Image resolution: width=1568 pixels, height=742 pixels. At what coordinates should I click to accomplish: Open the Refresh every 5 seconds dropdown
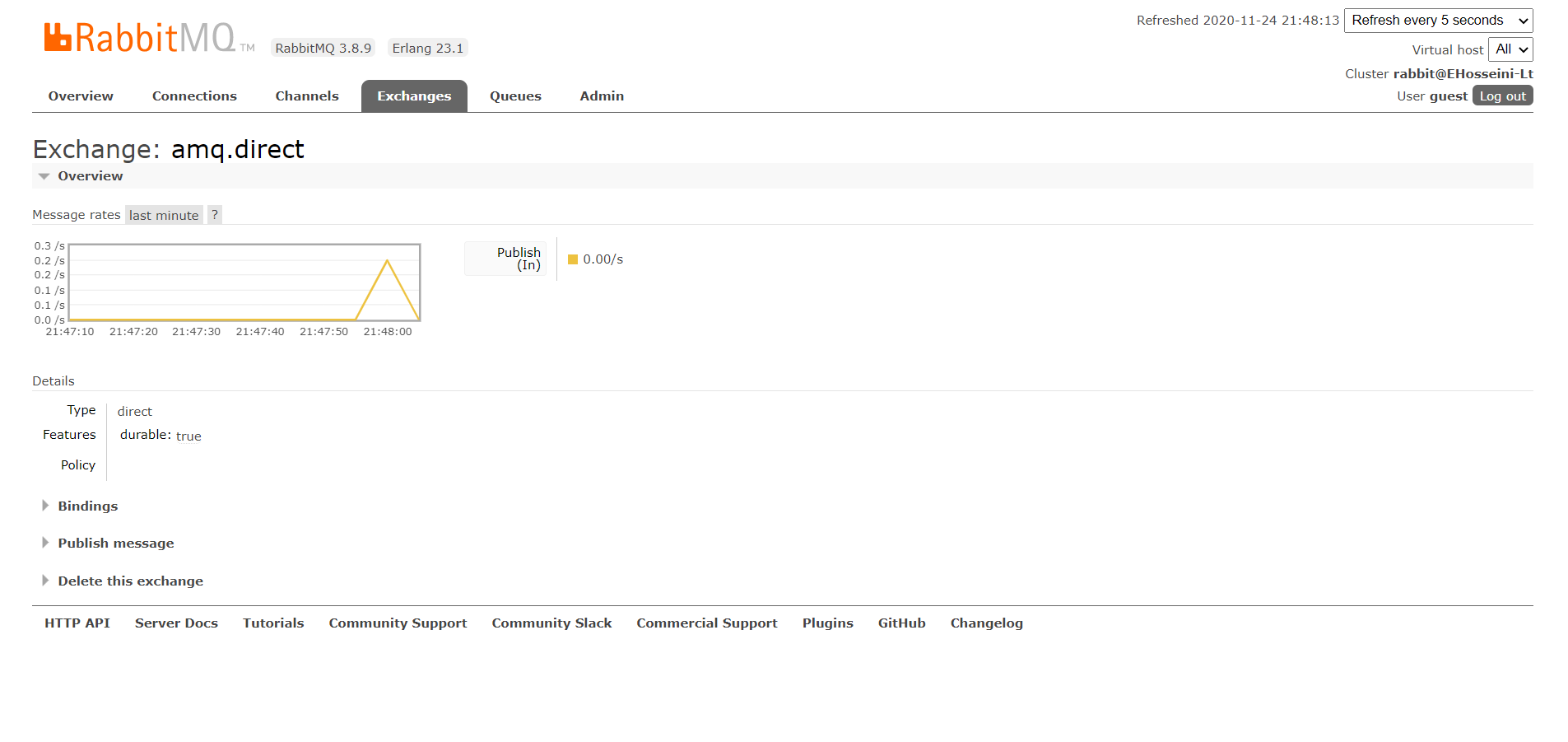pos(1439,21)
